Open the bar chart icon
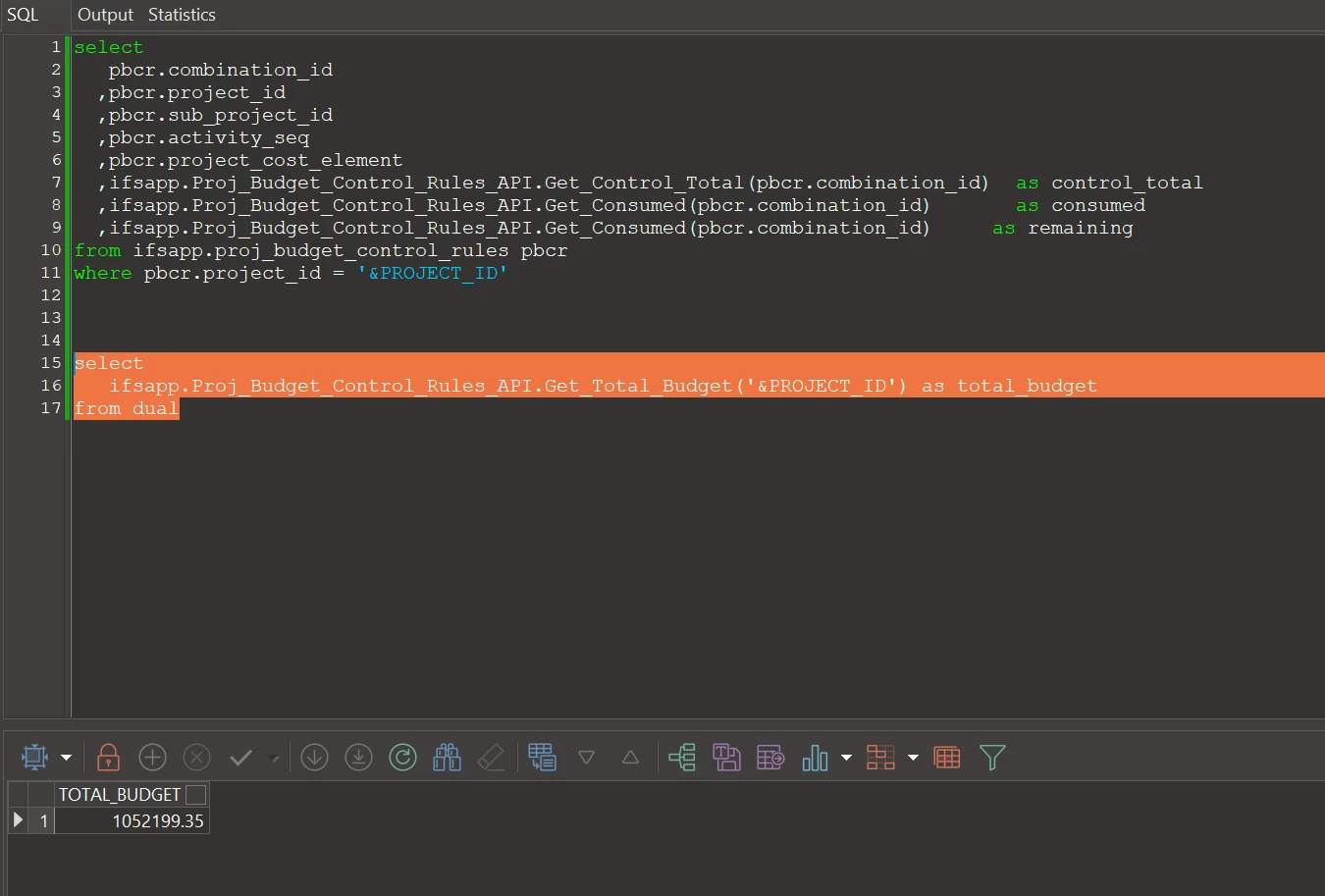This screenshot has width=1325, height=896. click(x=815, y=758)
